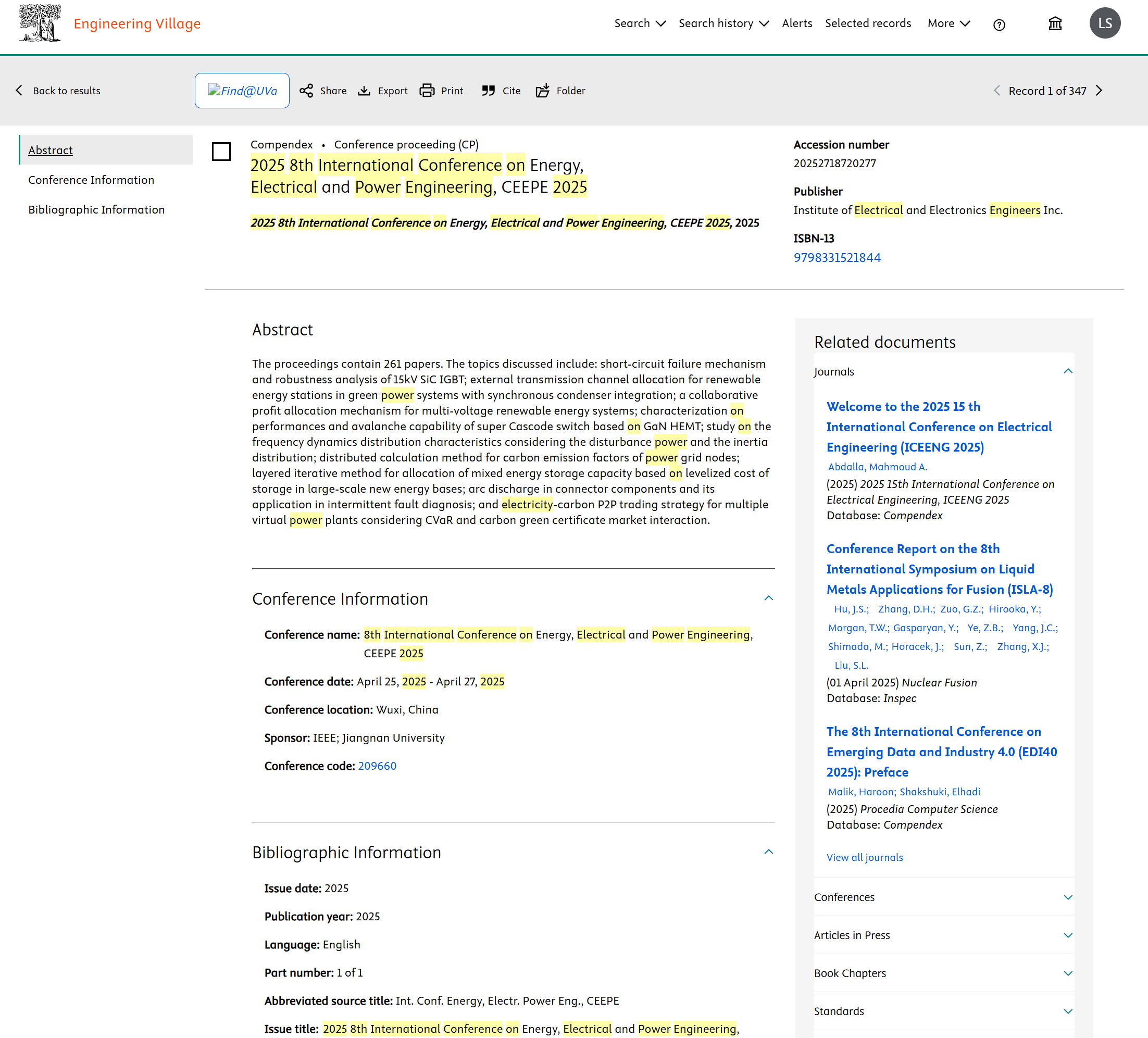Viewport: 1148px width, 1038px height.
Task: Click the Export download icon
Action: pos(364,91)
